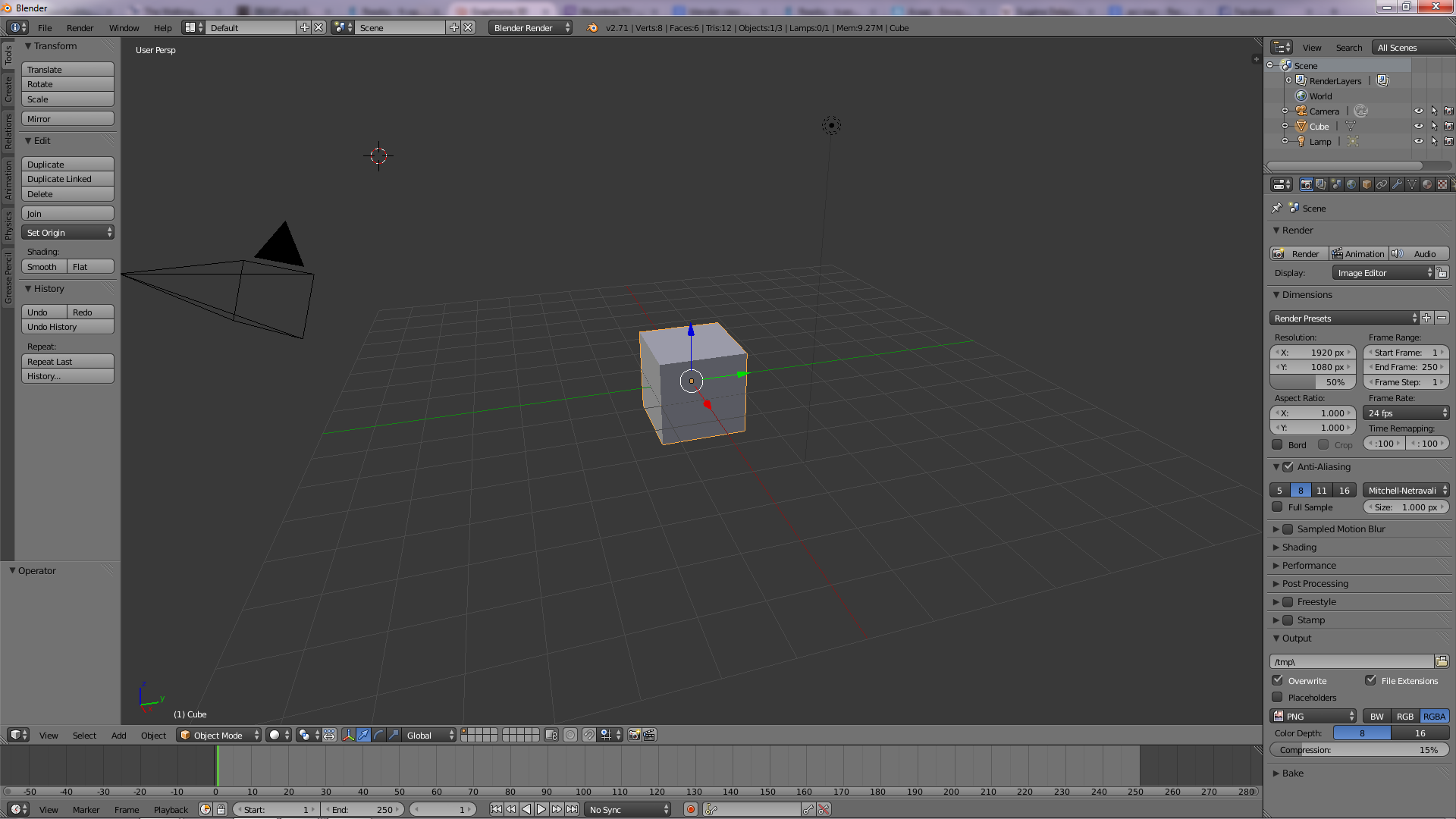Enable the rotate manipulator in 3D view header

(377, 735)
